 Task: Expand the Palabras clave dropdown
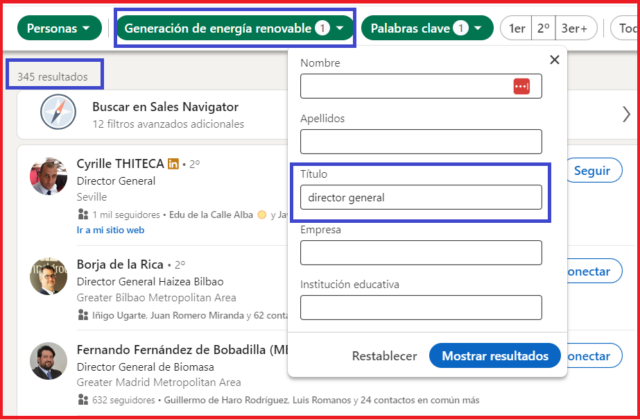(x=427, y=28)
